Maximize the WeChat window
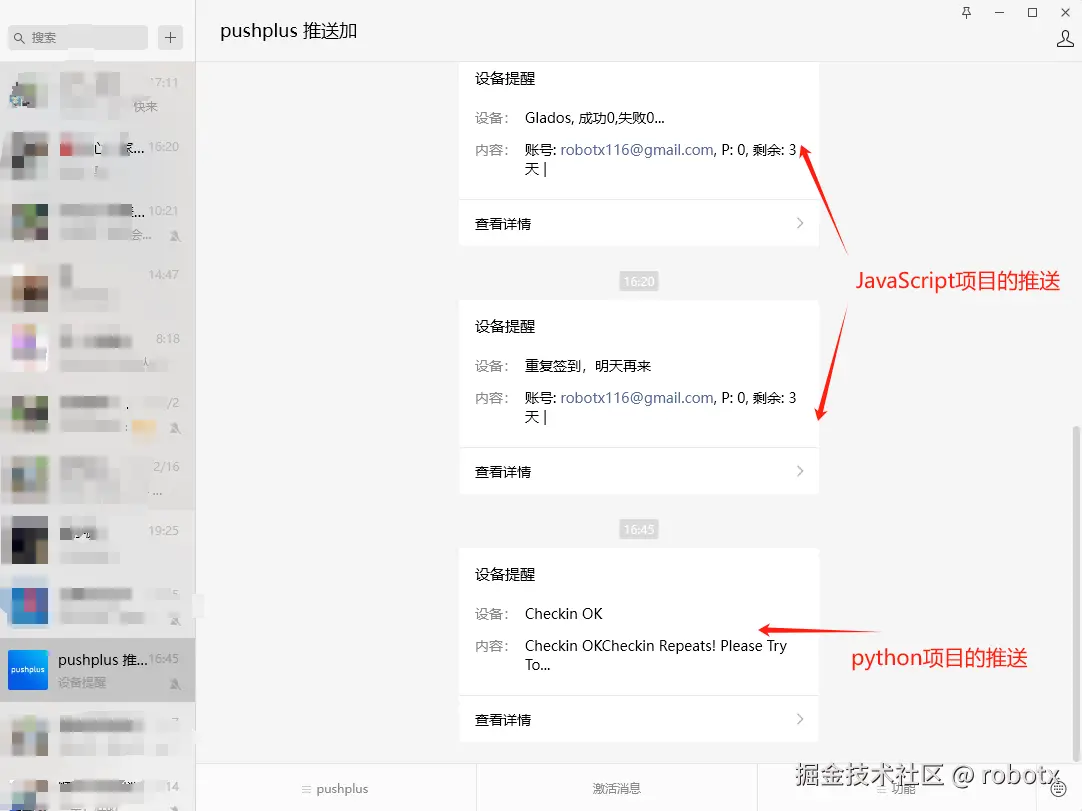 tap(1032, 12)
